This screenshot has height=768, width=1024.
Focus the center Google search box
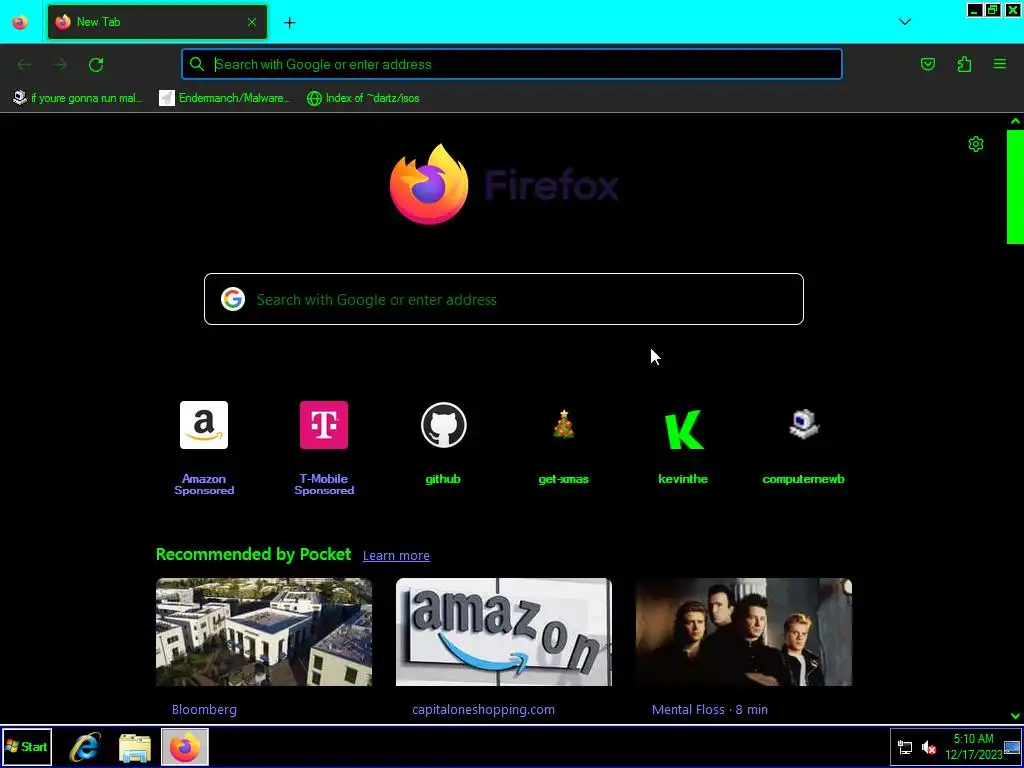[x=504, y=299]
